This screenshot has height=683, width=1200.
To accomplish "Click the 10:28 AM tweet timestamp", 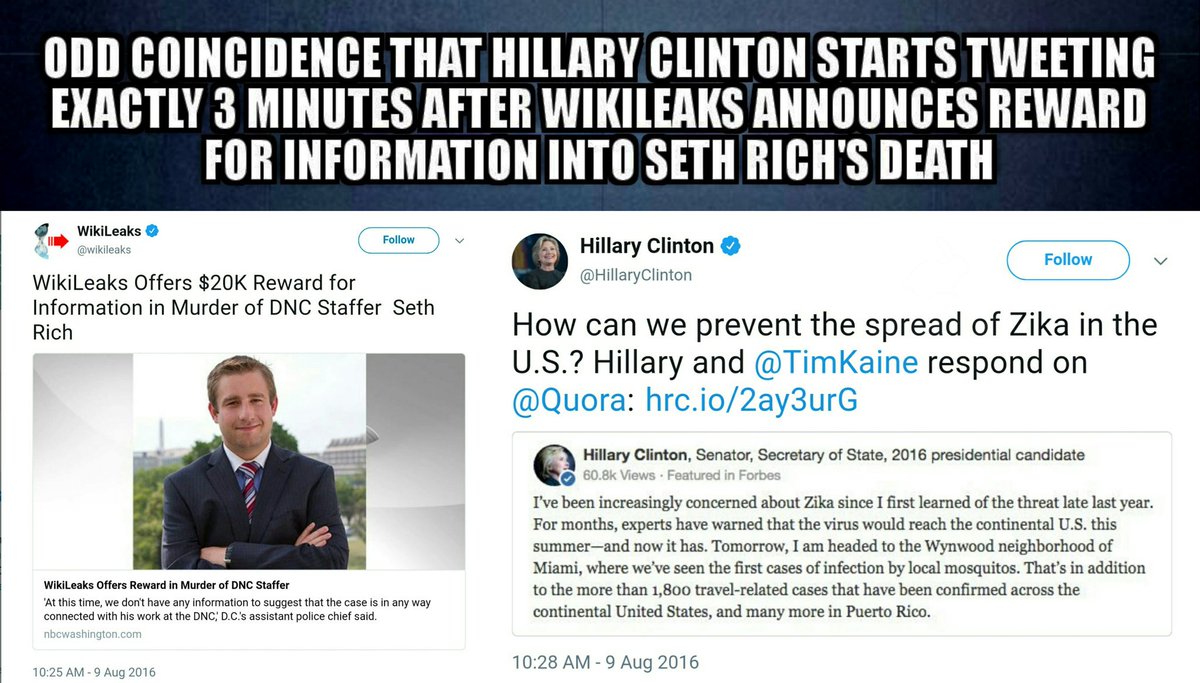I will point(605,662).
